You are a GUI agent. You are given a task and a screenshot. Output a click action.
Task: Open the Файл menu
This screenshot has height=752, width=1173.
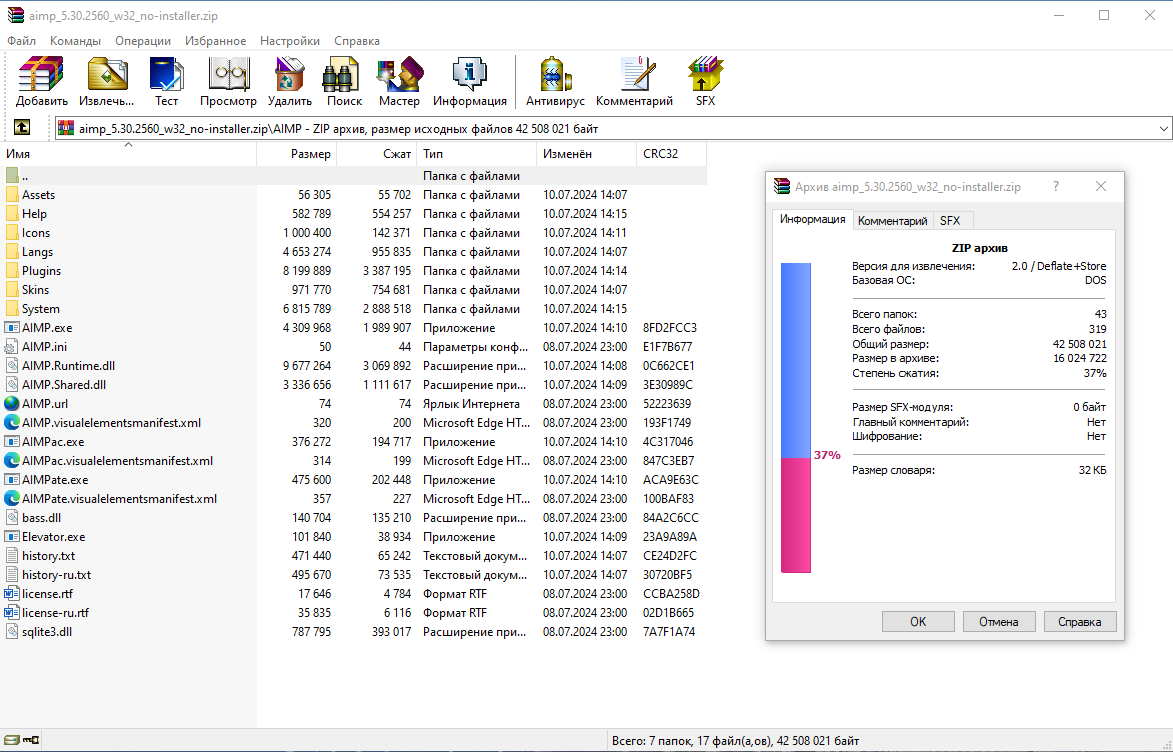(22, 41)
